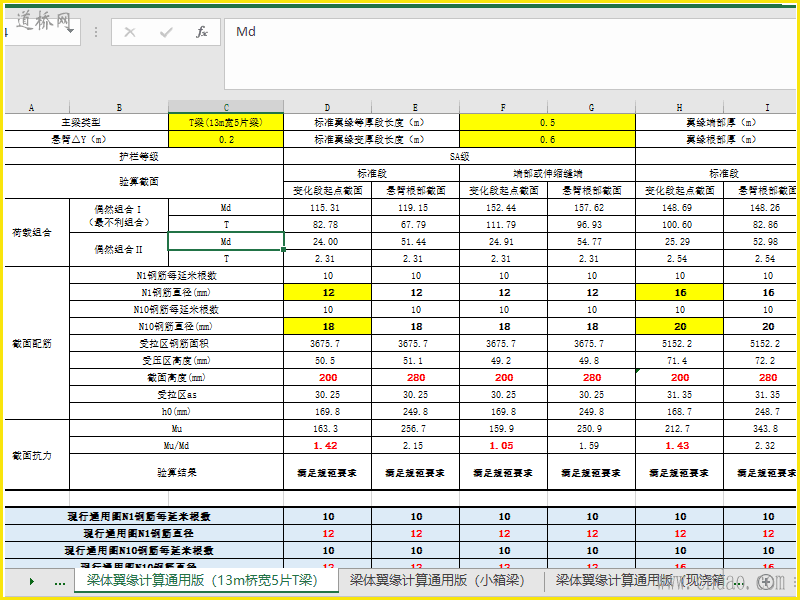Select cell with Md value 115.31
The image size is (800, 600).
tap(328, 208)
